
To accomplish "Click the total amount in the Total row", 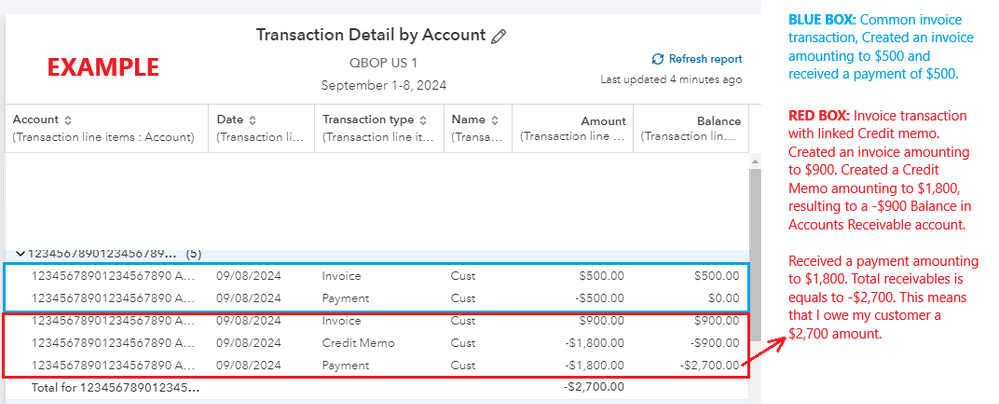I will click(x=594, y=385).
